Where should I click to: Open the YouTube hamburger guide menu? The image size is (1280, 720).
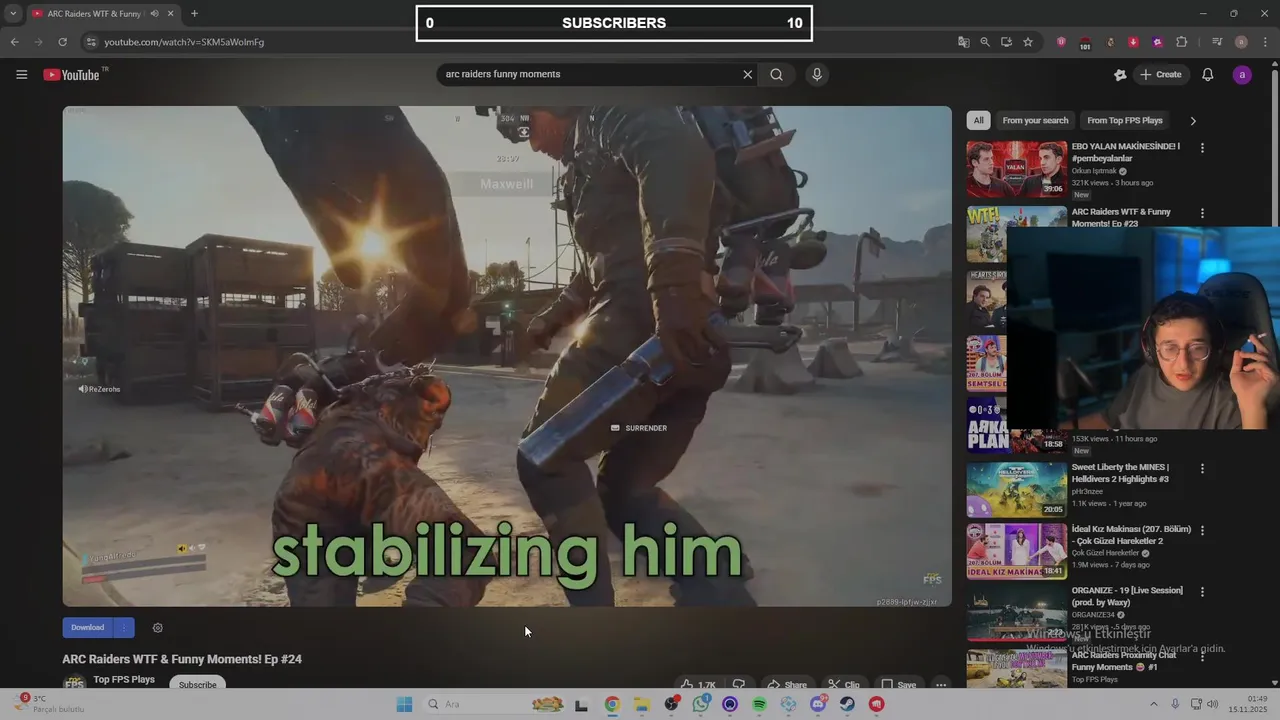point(21,75)
